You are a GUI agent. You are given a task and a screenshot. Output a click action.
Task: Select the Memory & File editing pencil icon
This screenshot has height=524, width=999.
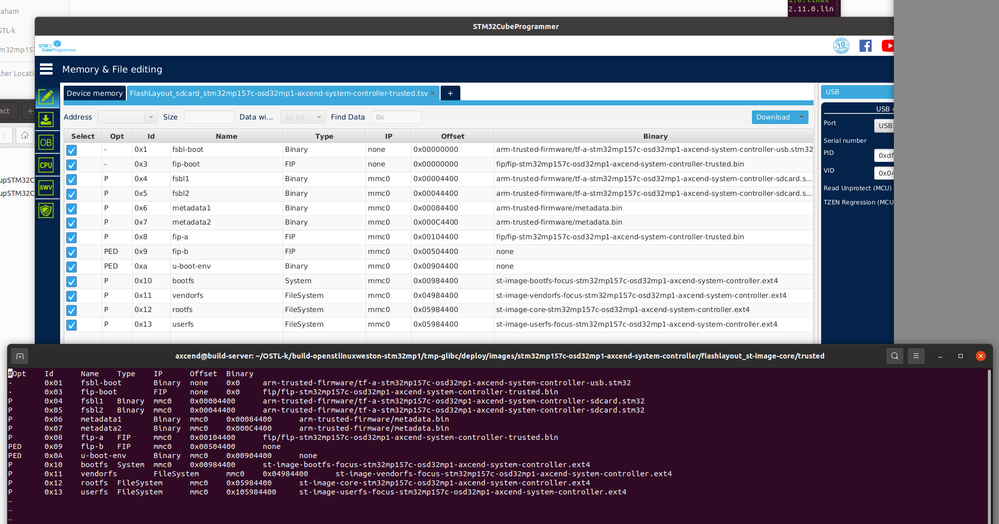click(x=46, y=97)
